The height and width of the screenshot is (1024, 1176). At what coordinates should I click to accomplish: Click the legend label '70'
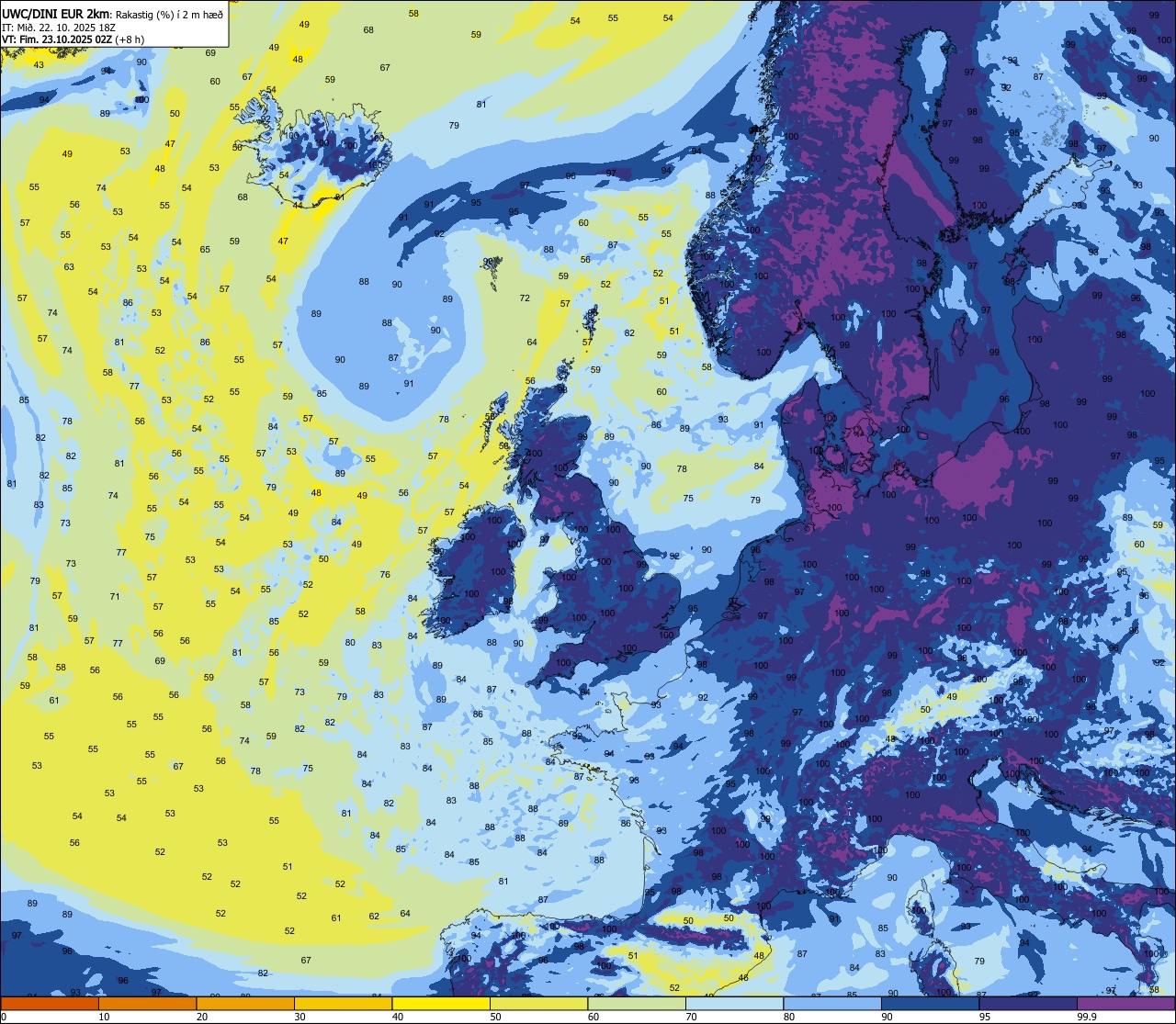[x=691, y=1017]
